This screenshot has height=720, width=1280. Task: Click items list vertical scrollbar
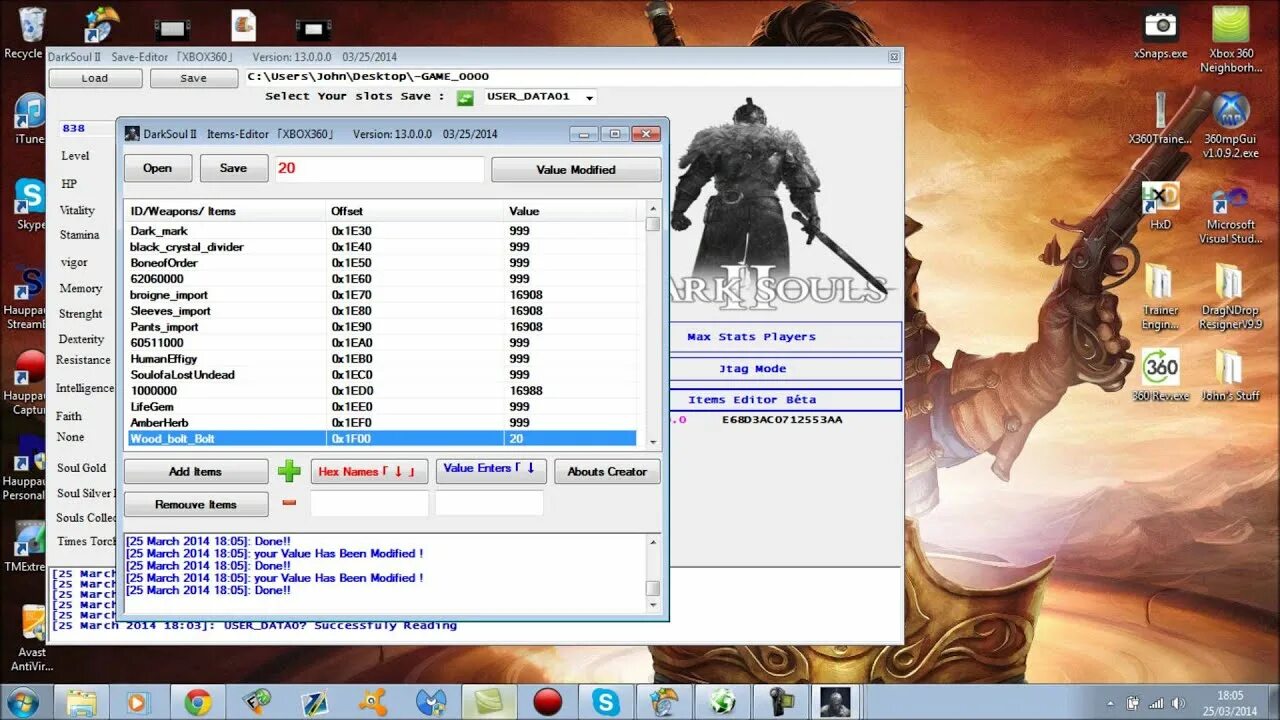pos(653,324)
